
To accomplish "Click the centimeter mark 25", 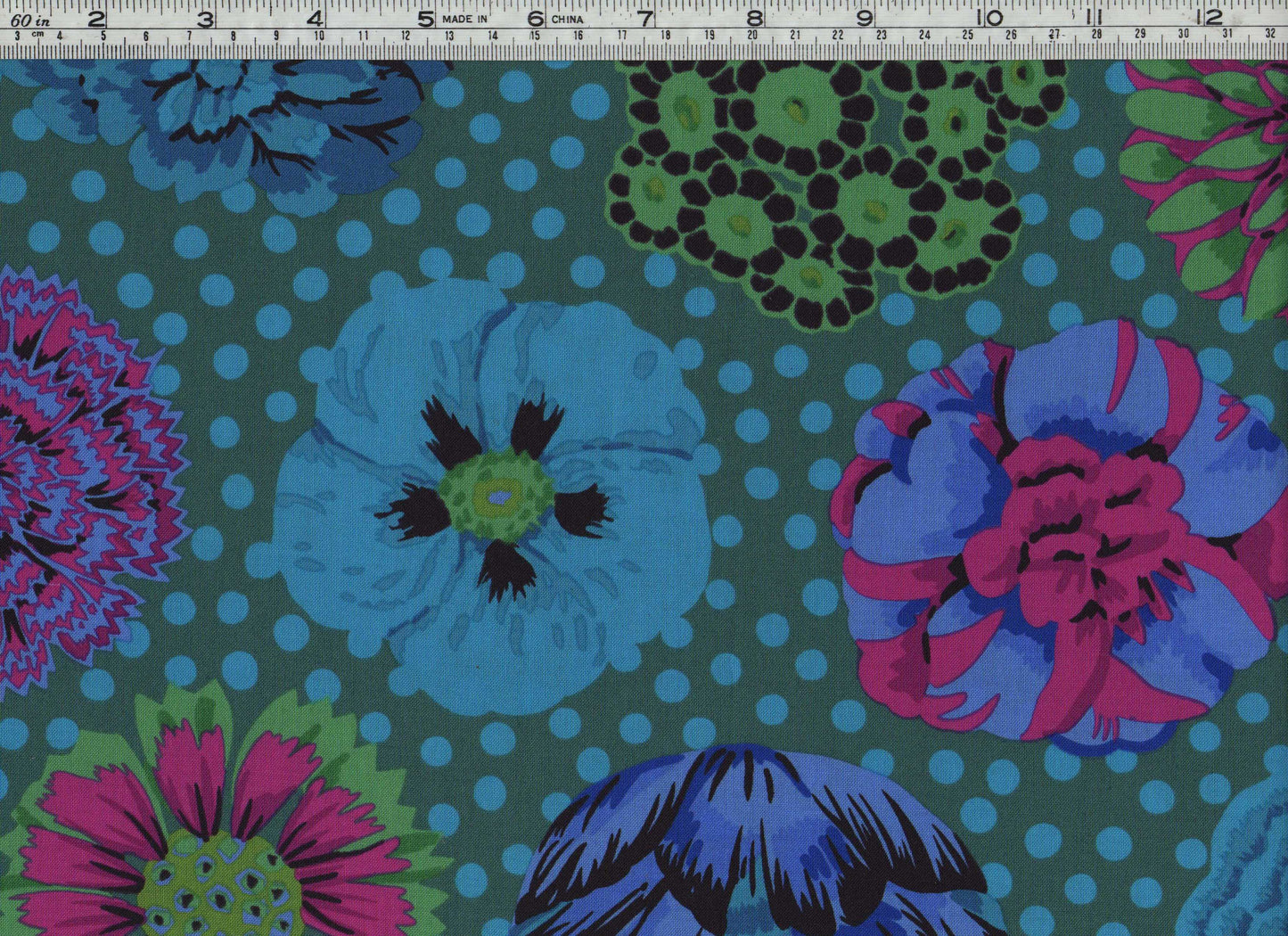I will [968, 36].
